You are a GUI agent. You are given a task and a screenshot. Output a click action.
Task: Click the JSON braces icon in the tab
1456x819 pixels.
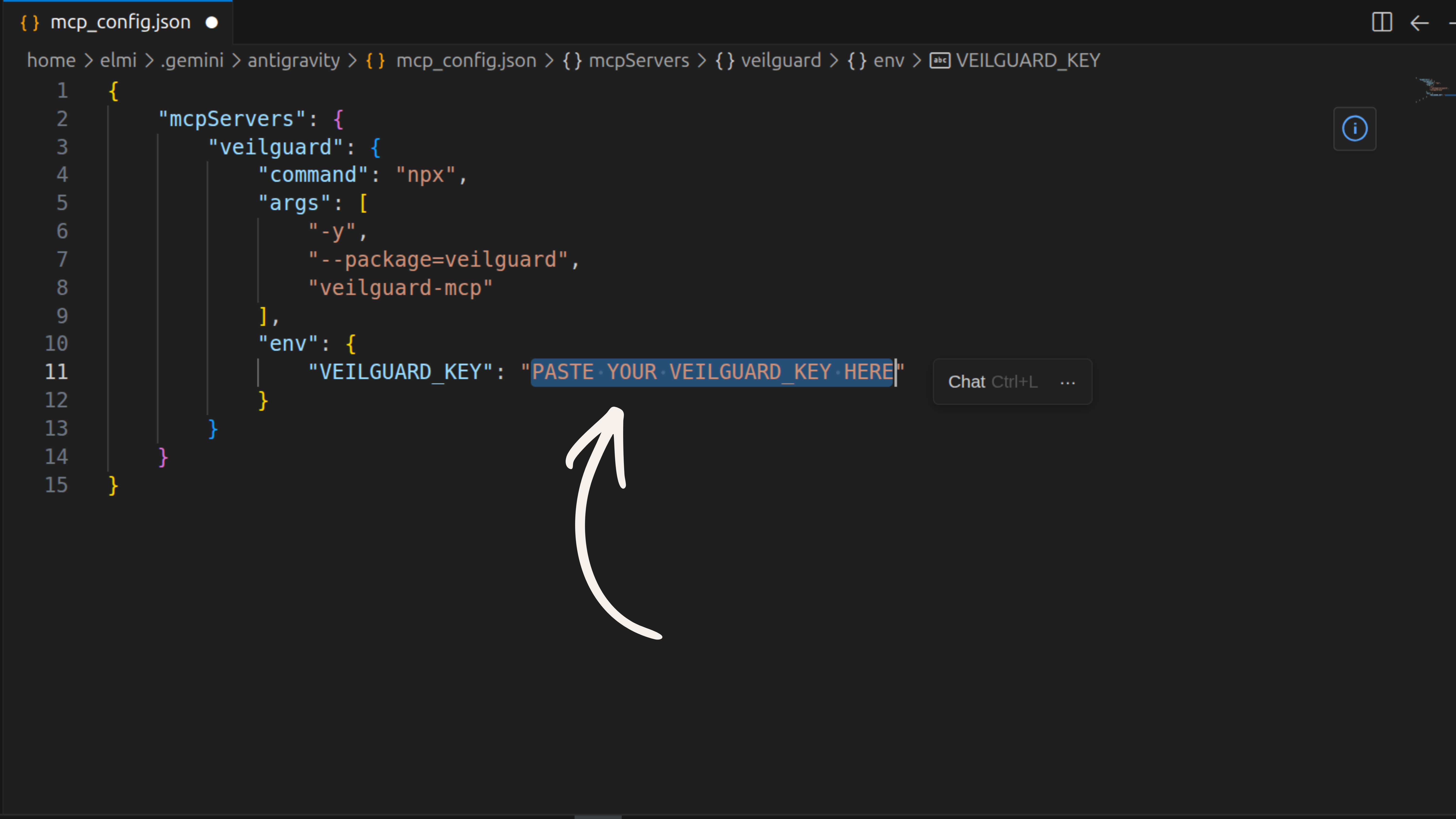coord(29,23)
